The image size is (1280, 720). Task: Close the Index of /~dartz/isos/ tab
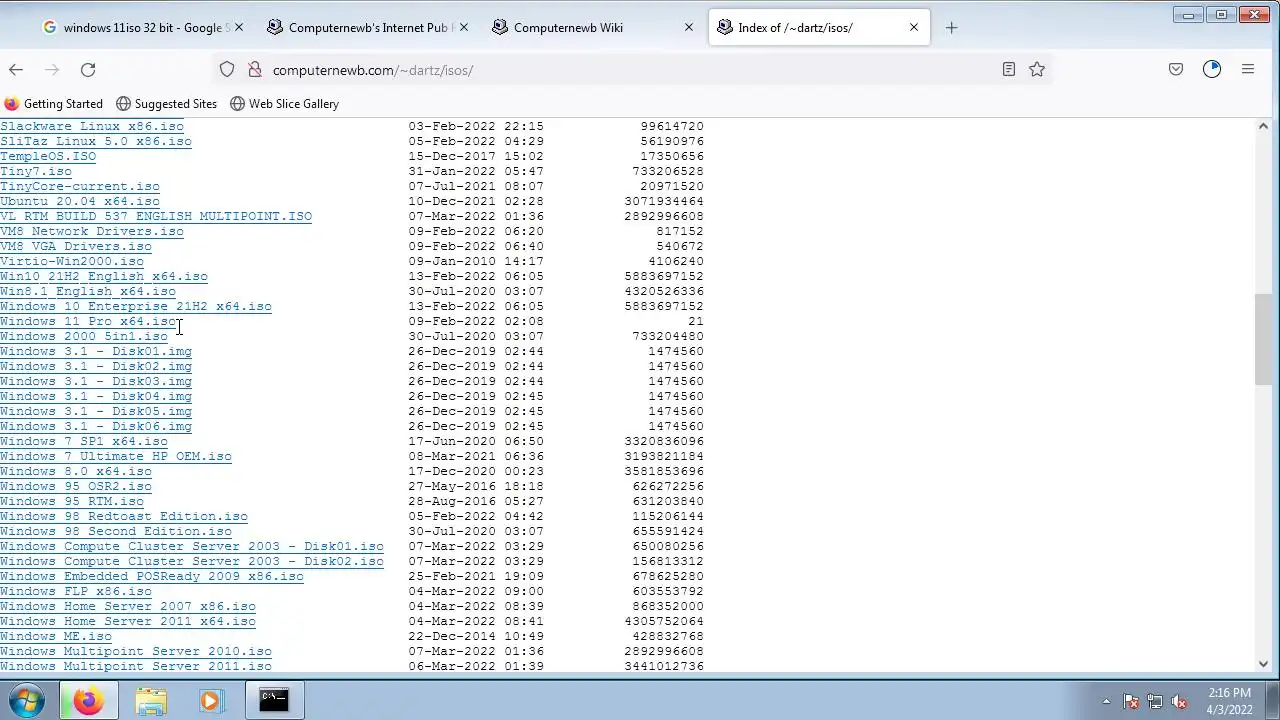click(x=913, y=27)
